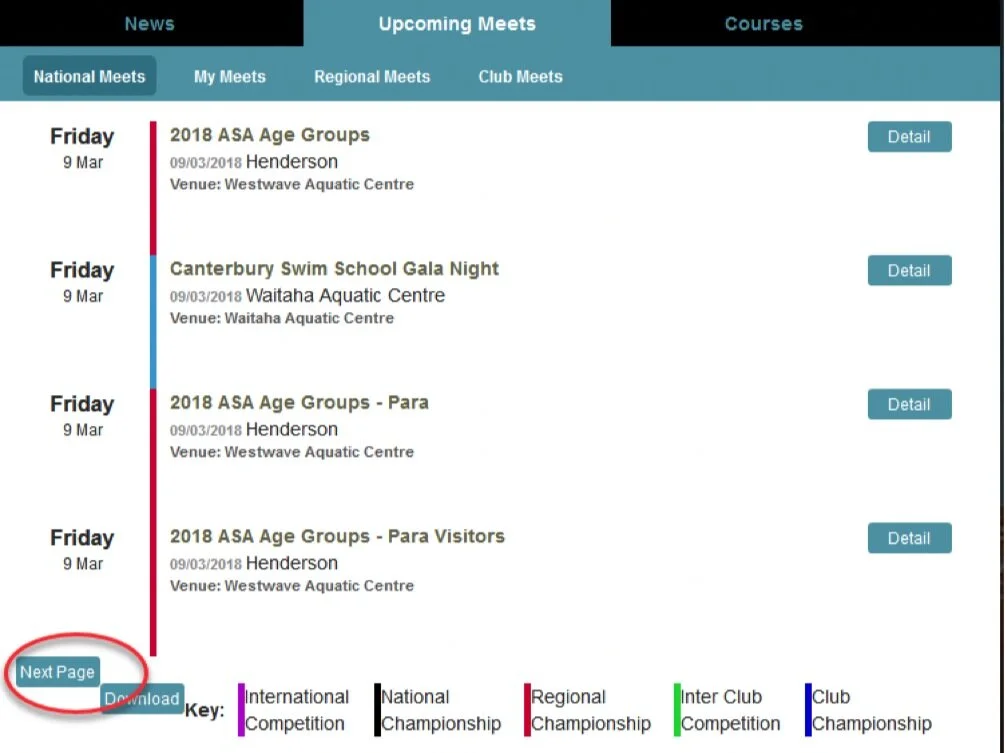
Task: Switch to the News tab
Action: 150,24
